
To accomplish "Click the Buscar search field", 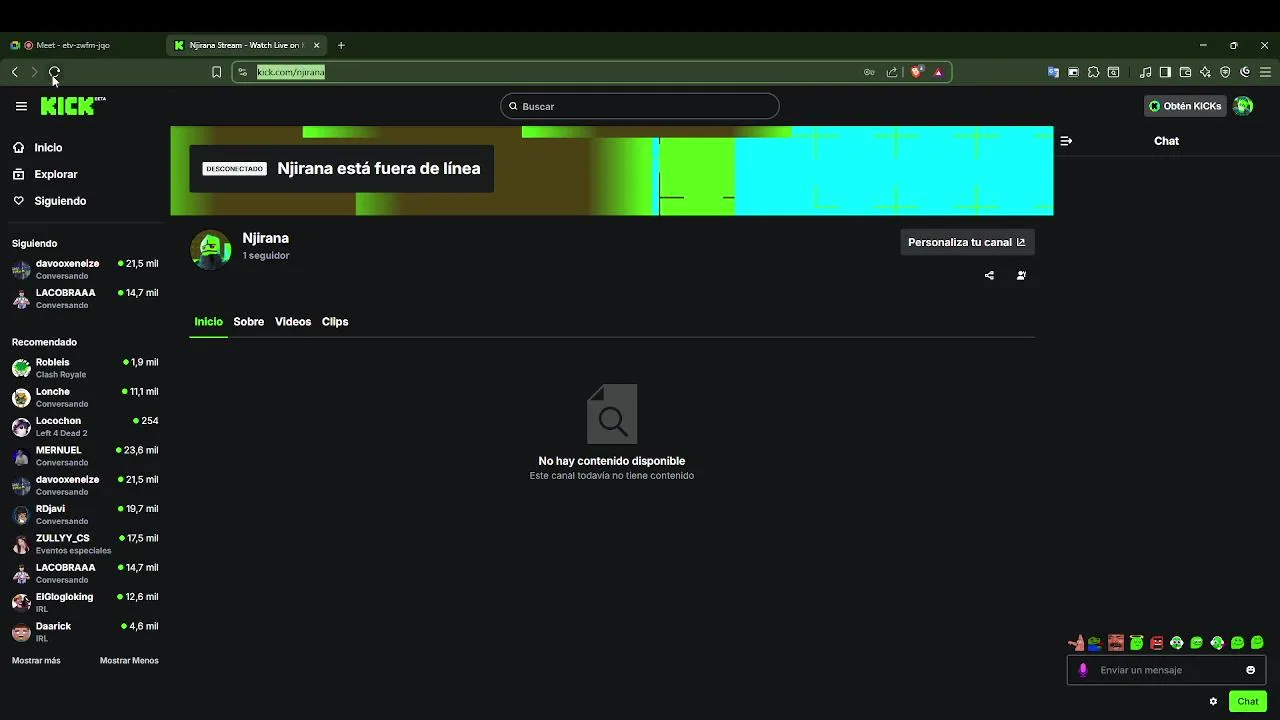I will (640, 106).
